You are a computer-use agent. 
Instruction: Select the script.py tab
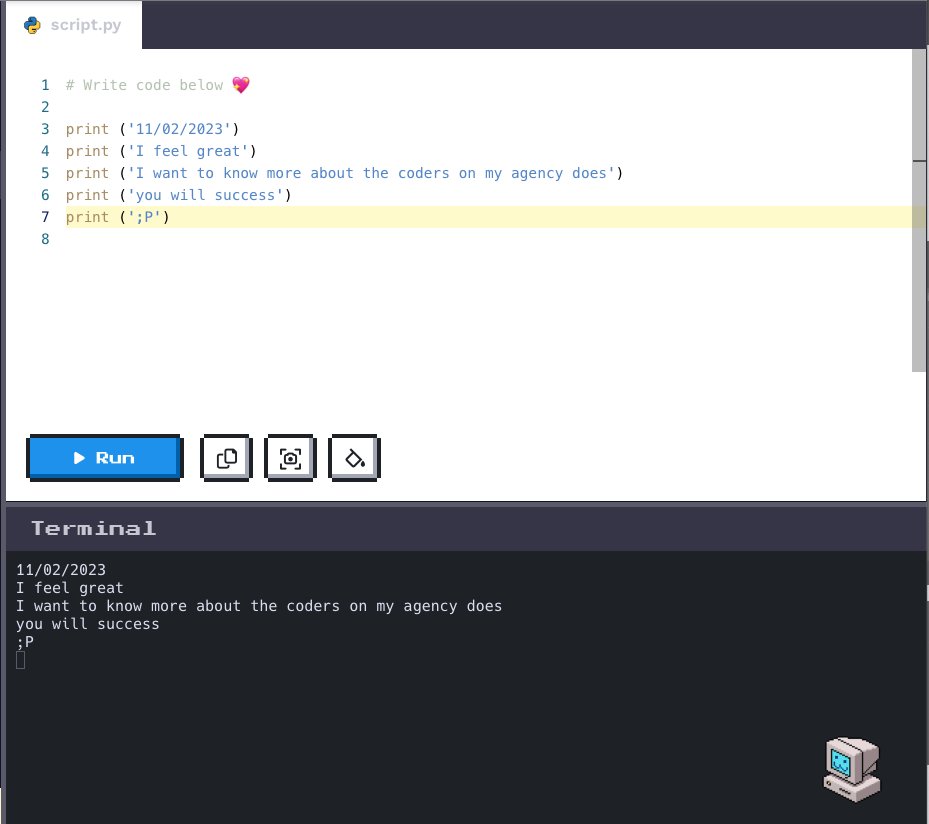73,25
